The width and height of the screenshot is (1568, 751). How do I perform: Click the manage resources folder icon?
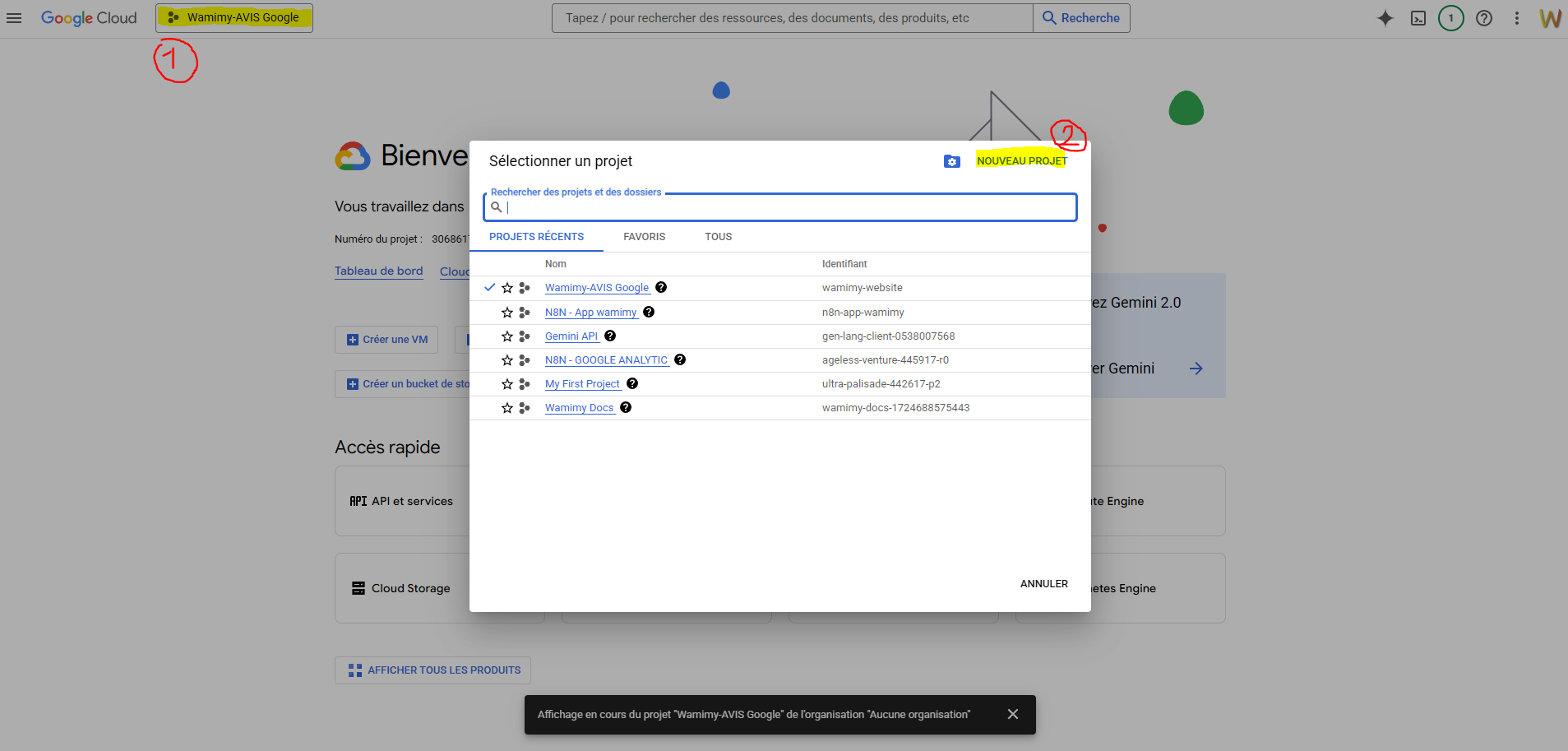pyautogui.click(x=952, y=161)
